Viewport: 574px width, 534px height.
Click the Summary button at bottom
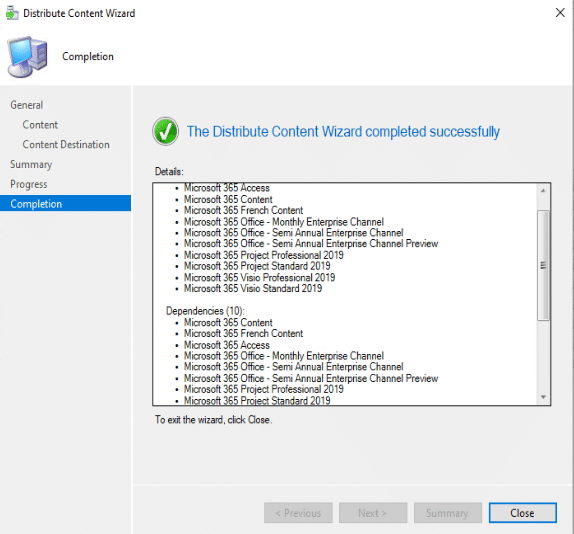pos(447,513)
